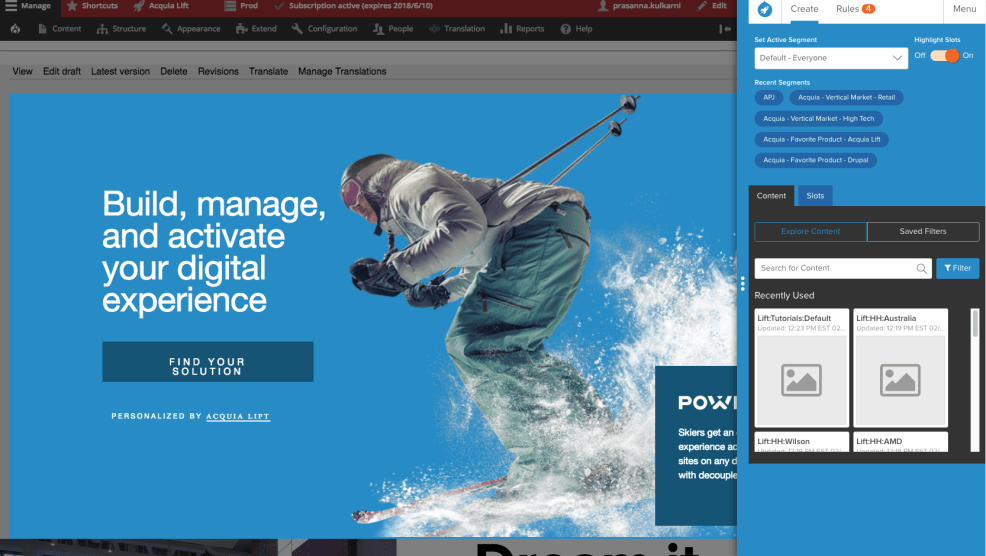Viewport: 986px width, 556px height.
Task: Switch to the Slots tab
Action: (x=815, y=196)
